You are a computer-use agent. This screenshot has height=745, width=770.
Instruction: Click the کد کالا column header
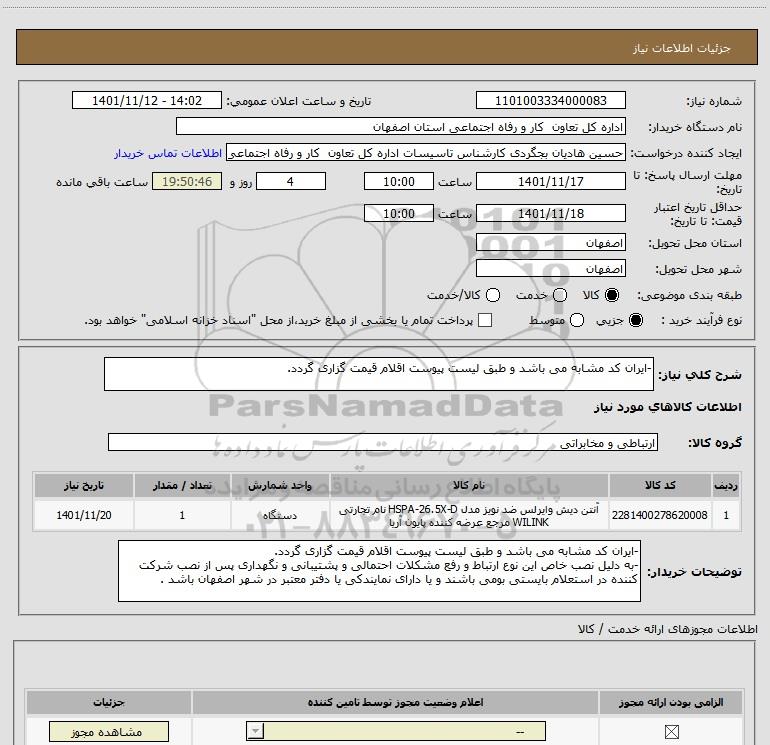coord(660,485)
